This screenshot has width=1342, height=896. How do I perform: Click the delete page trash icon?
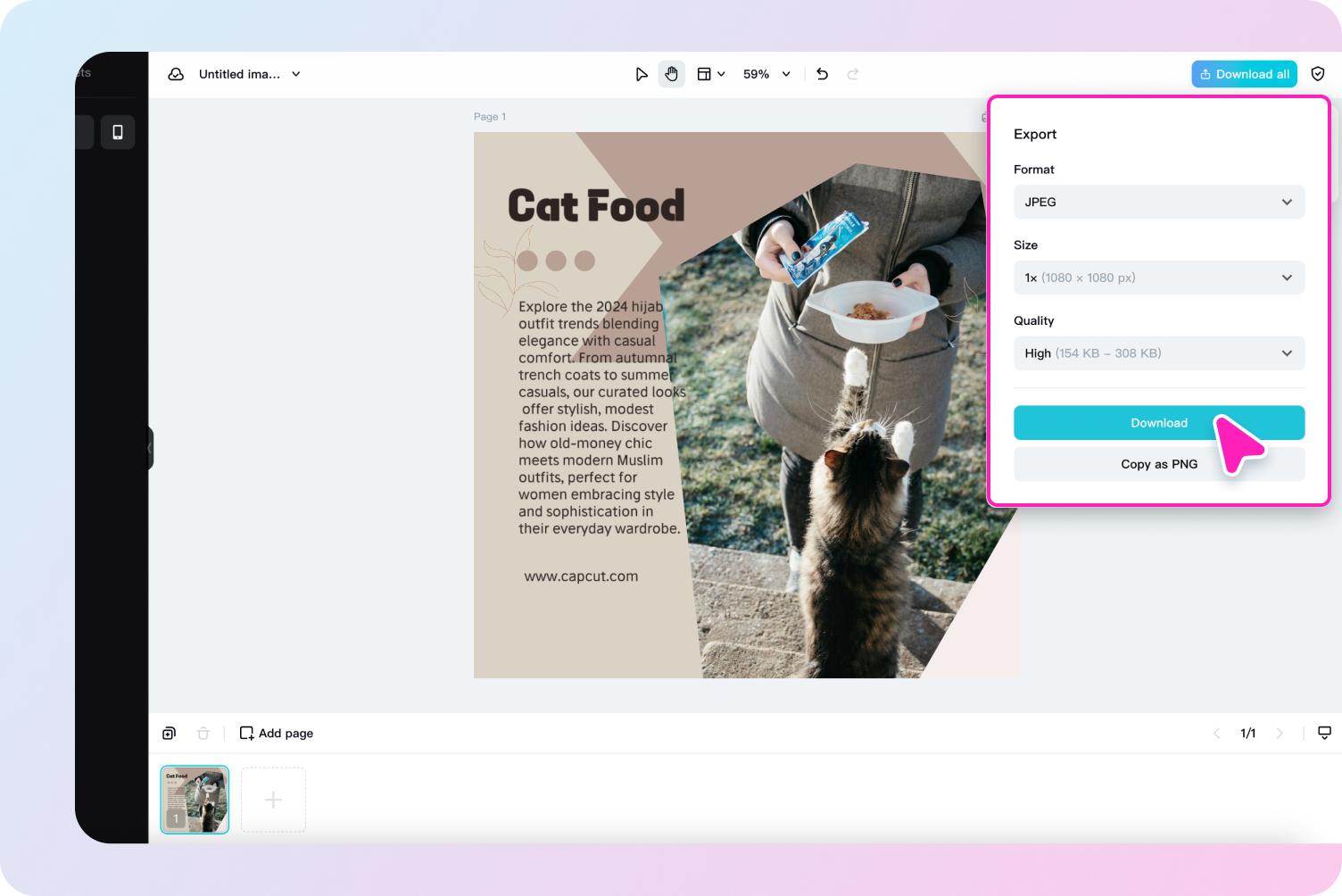pos(203,733)
